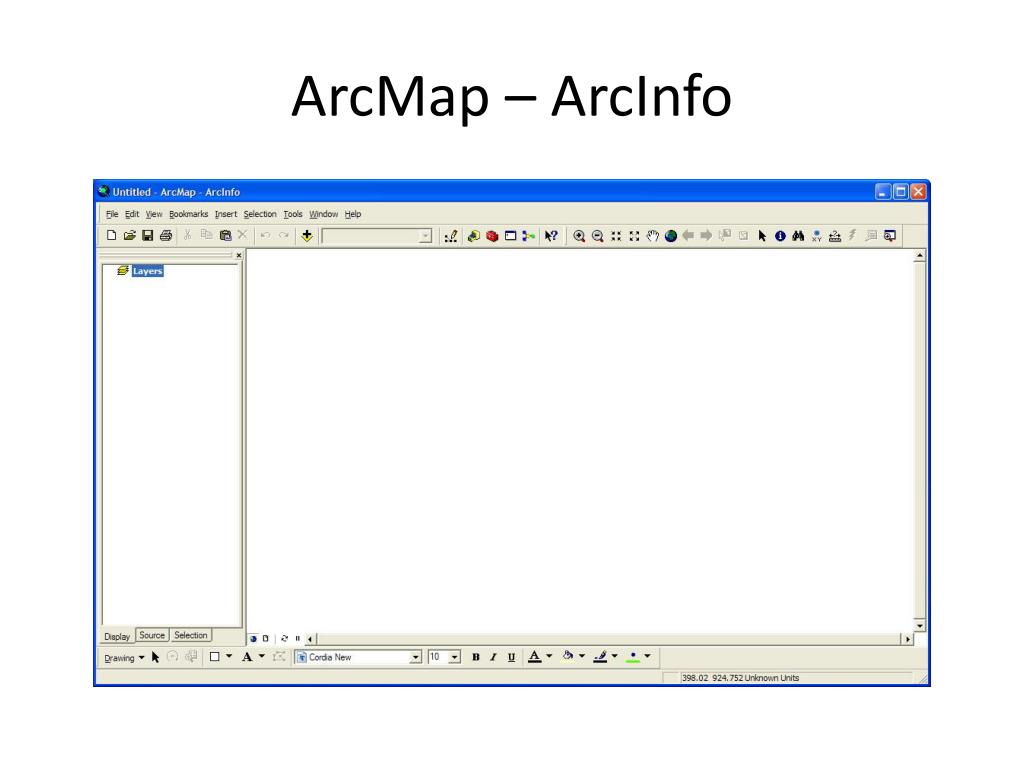Viewport: 1024px width, 768px height.
Task: Click Select Elements arrow in Drawing toolbar
Action: click(x=155, y=657)
